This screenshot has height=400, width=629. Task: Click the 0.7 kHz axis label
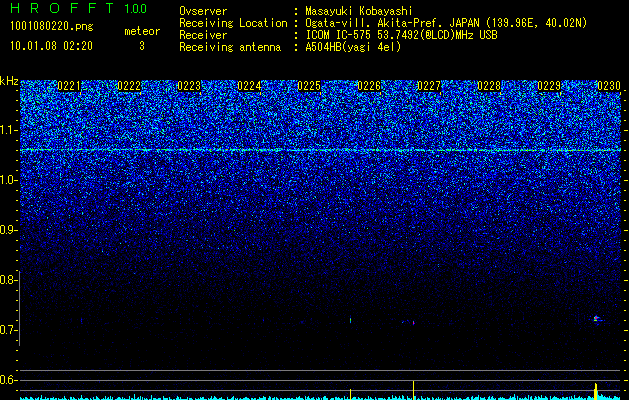[x=8, y=330]
